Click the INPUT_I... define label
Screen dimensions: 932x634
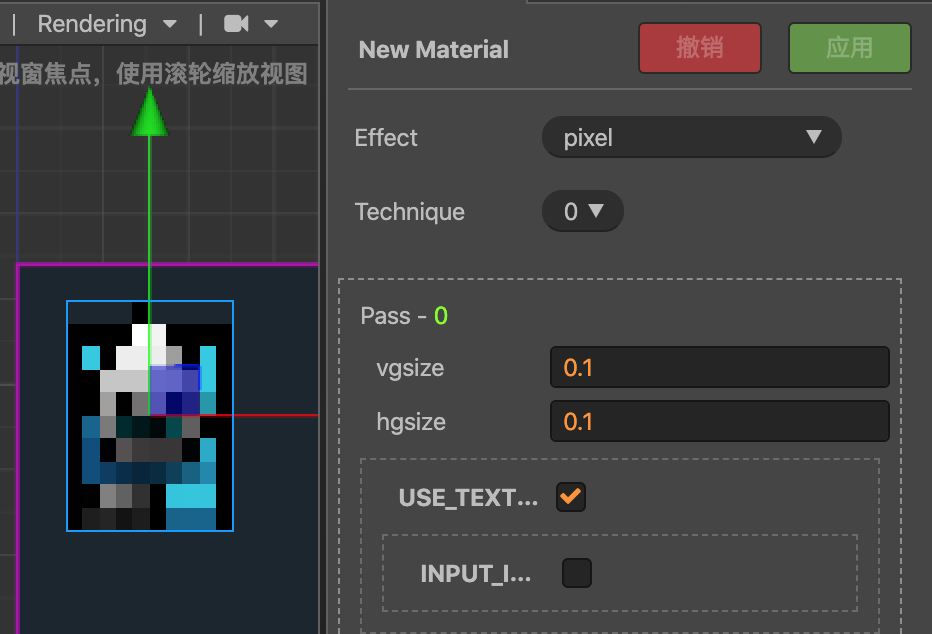click(476, 574)
